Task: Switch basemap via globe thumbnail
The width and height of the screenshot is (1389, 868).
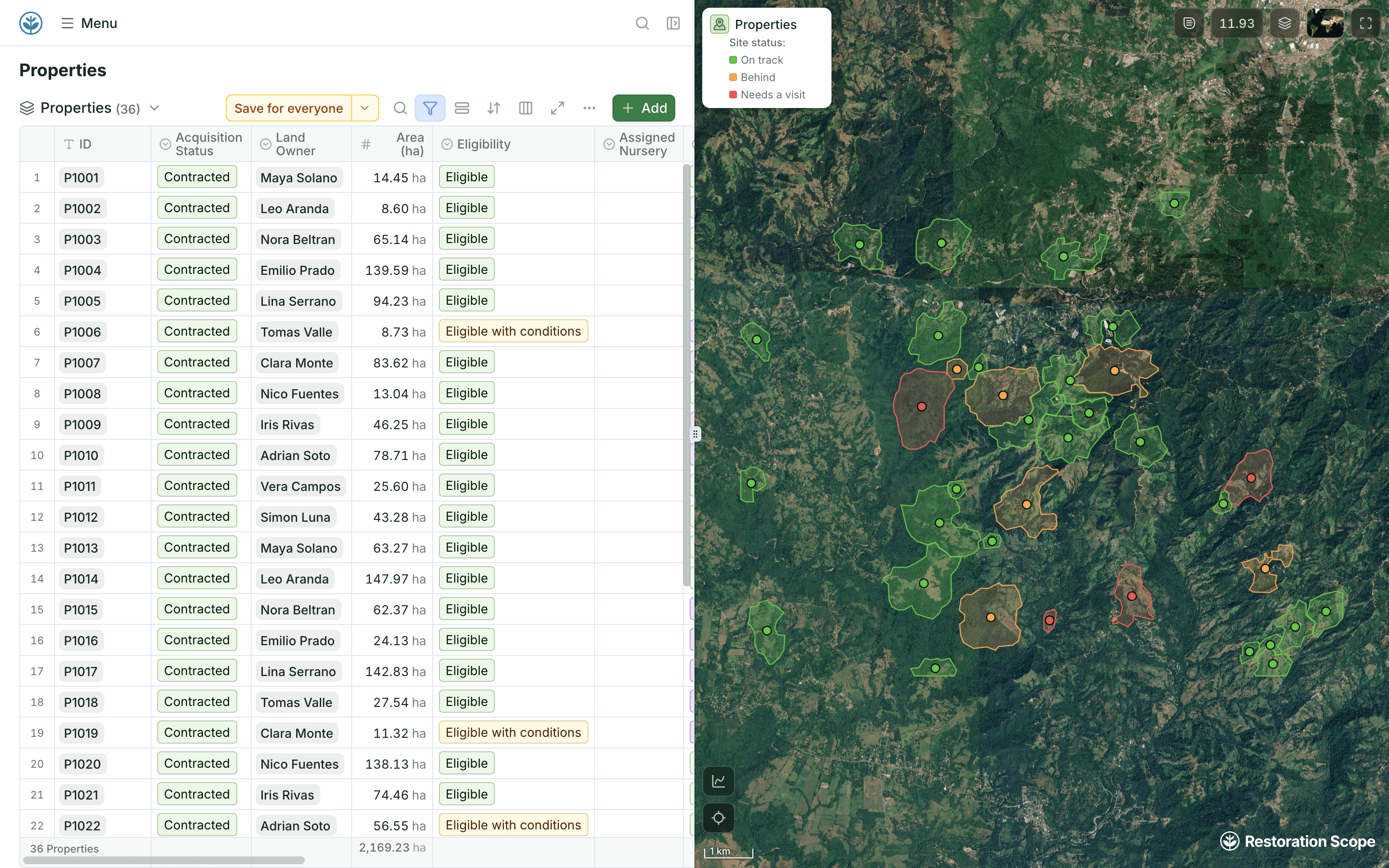Action: click(1325, 23)
